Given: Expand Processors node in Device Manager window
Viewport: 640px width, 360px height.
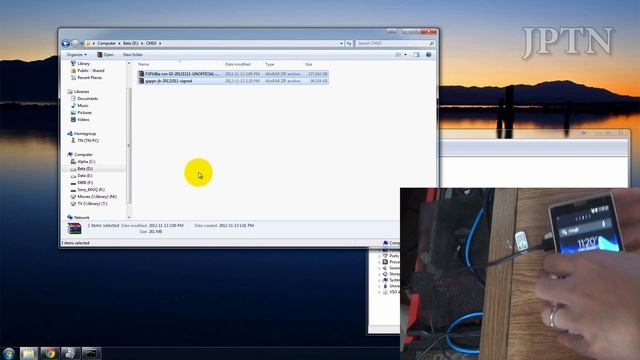Looking at the screenshot, I should (380, 262).
